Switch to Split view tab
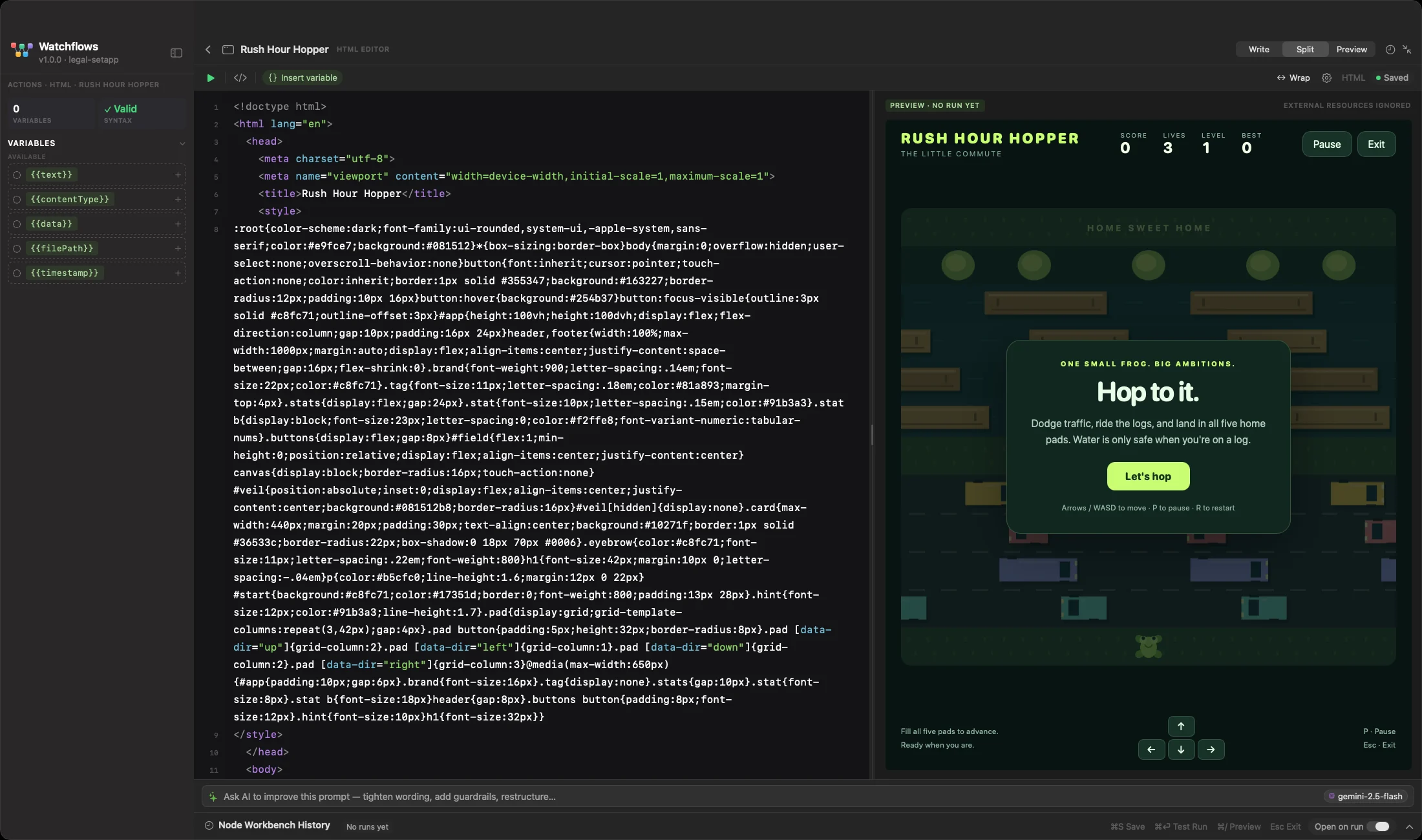 1305,49
